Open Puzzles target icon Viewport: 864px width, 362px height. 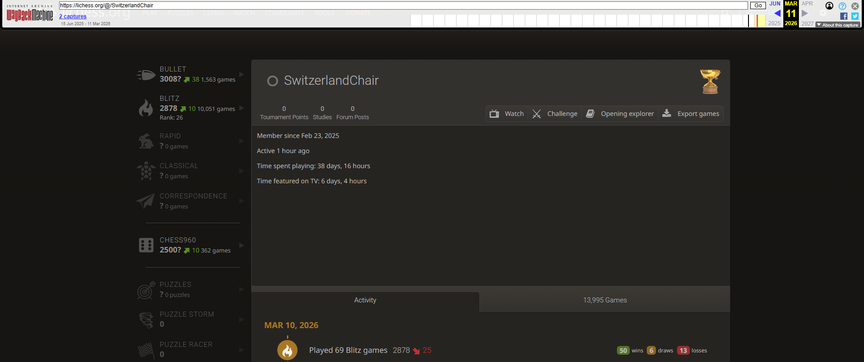[145, 290]
